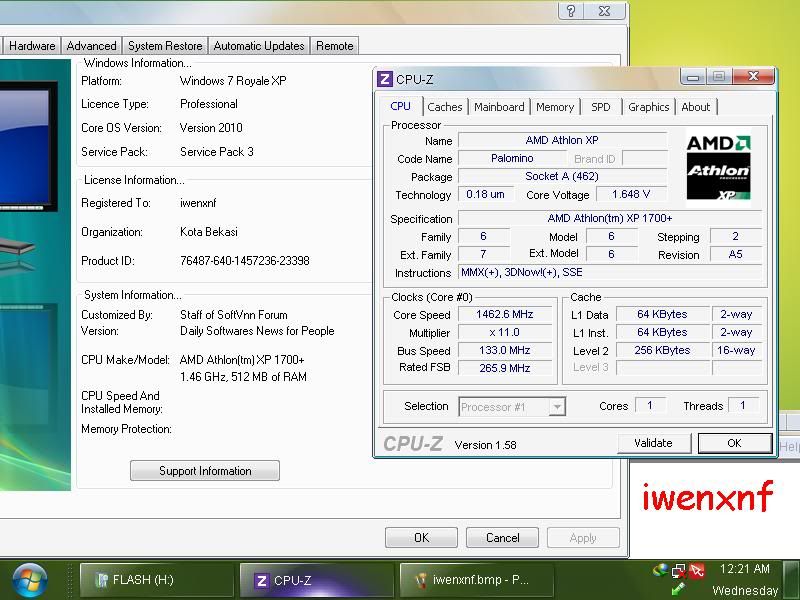Viewport: 800px width, 600px height.
Task: Open the About tab in CPU-Z
Action: point(695,107)
